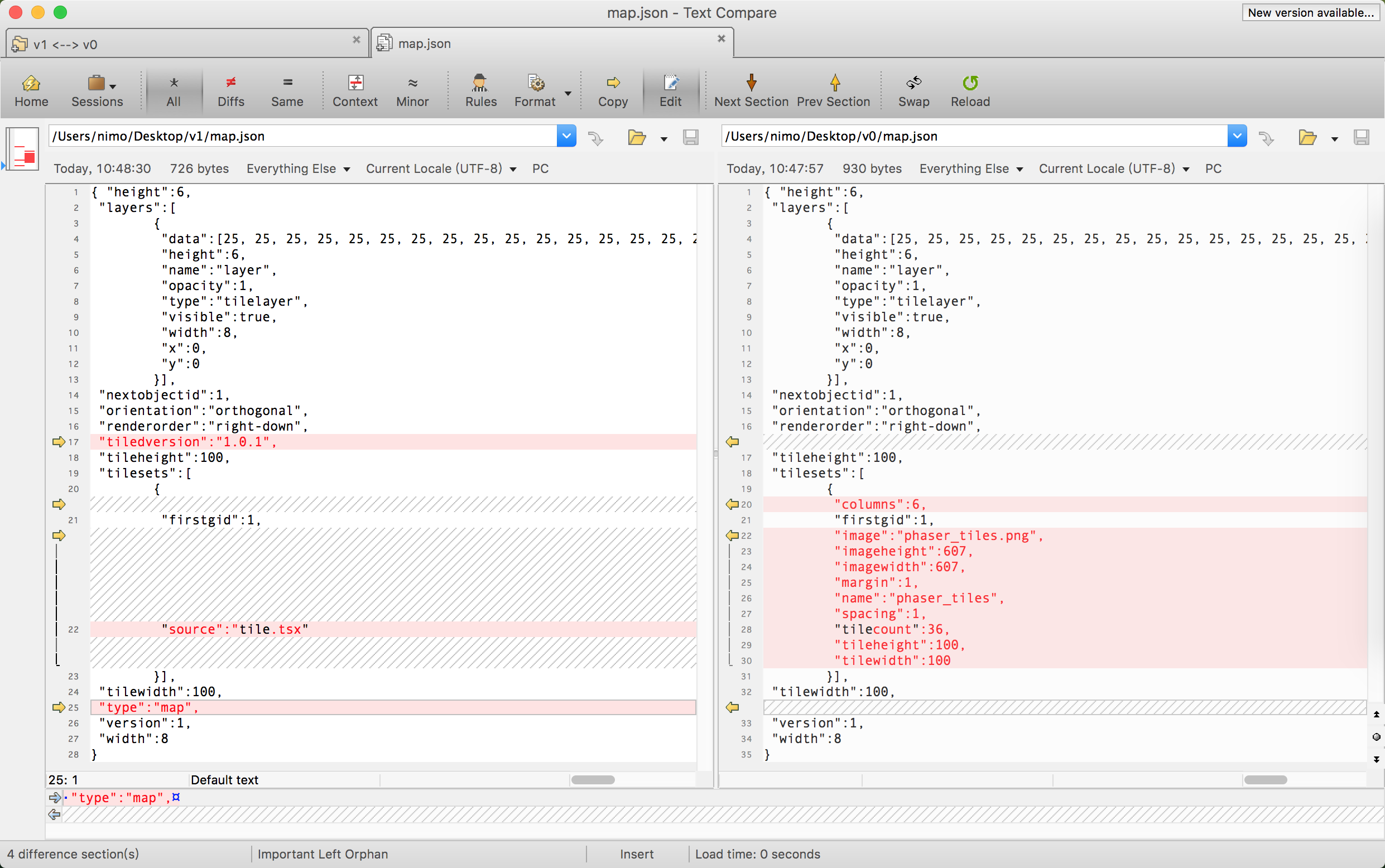Toggle the All differences view
The image size is (1385, 868).
pos(173,91)
